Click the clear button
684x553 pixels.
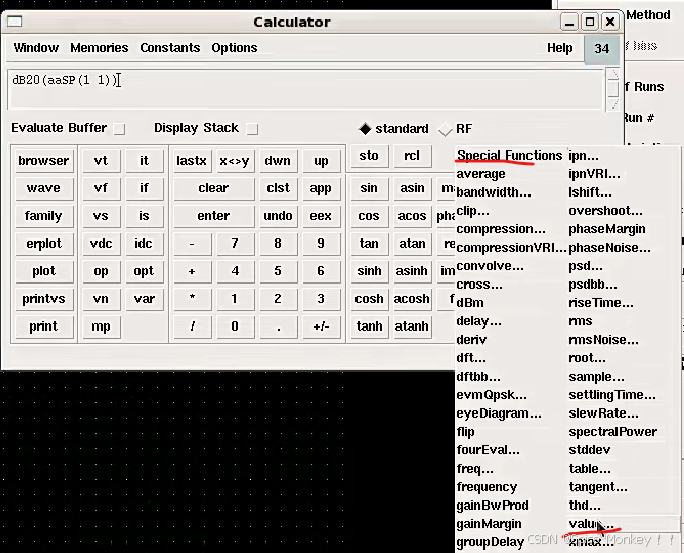pos(214,188)
